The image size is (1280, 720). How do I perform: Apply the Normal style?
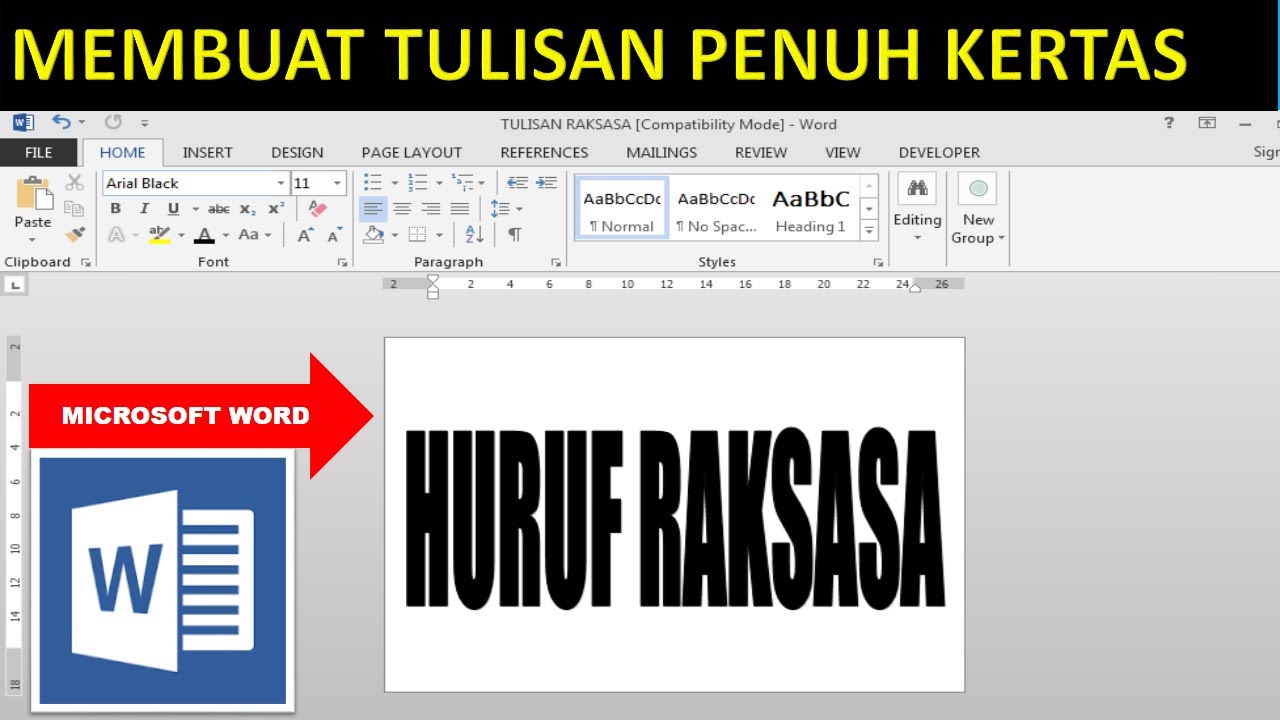pos(622,208)
